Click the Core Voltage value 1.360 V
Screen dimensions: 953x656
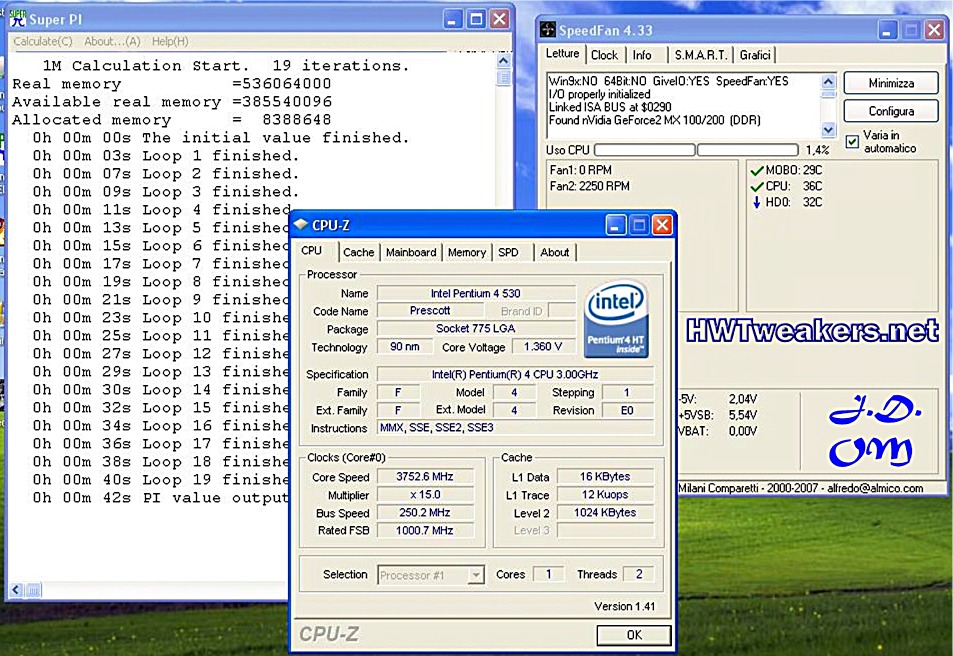[x=543, y=347]
